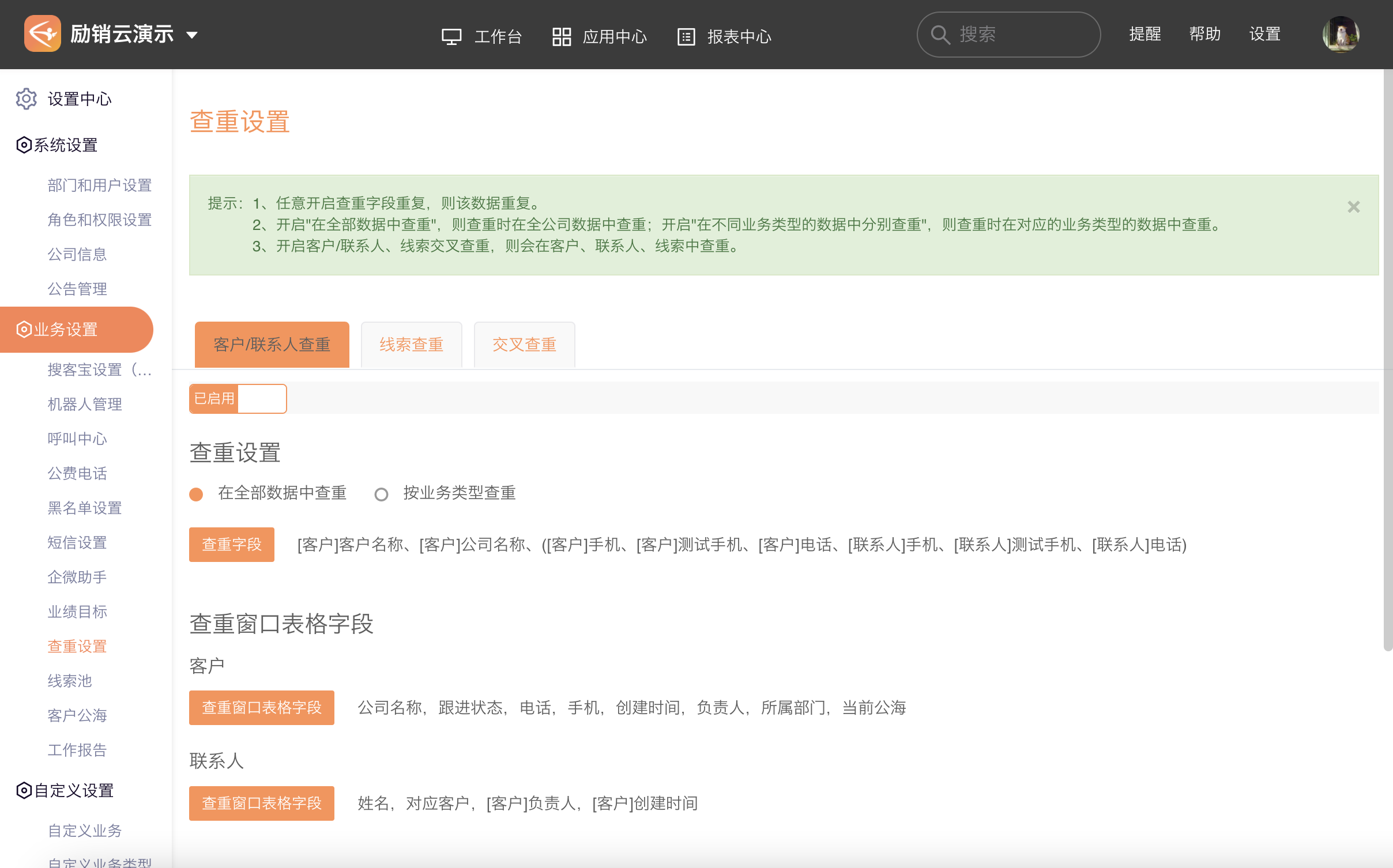Click the 应用中心 grid icon
The height and width of the screenshot is (868, 1393).
[x=561, y=37]
